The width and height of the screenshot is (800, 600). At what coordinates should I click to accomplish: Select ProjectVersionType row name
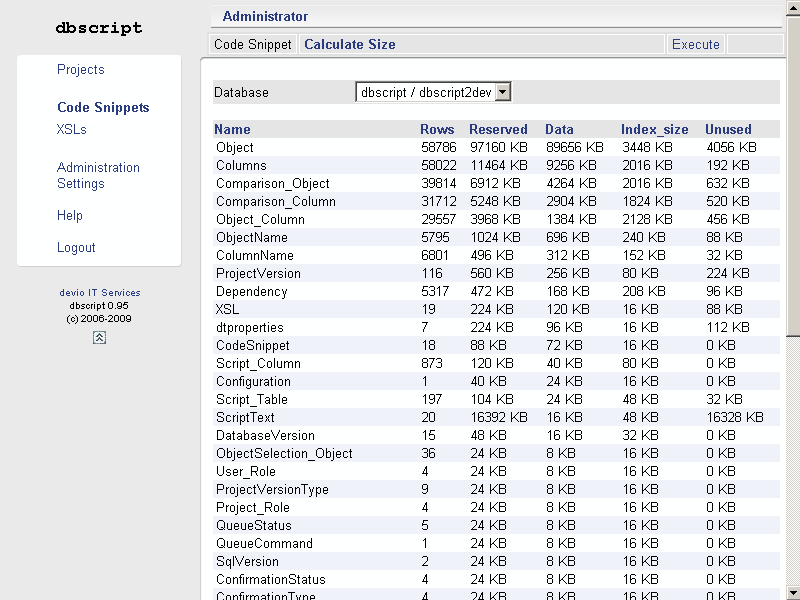pos(272,490)
